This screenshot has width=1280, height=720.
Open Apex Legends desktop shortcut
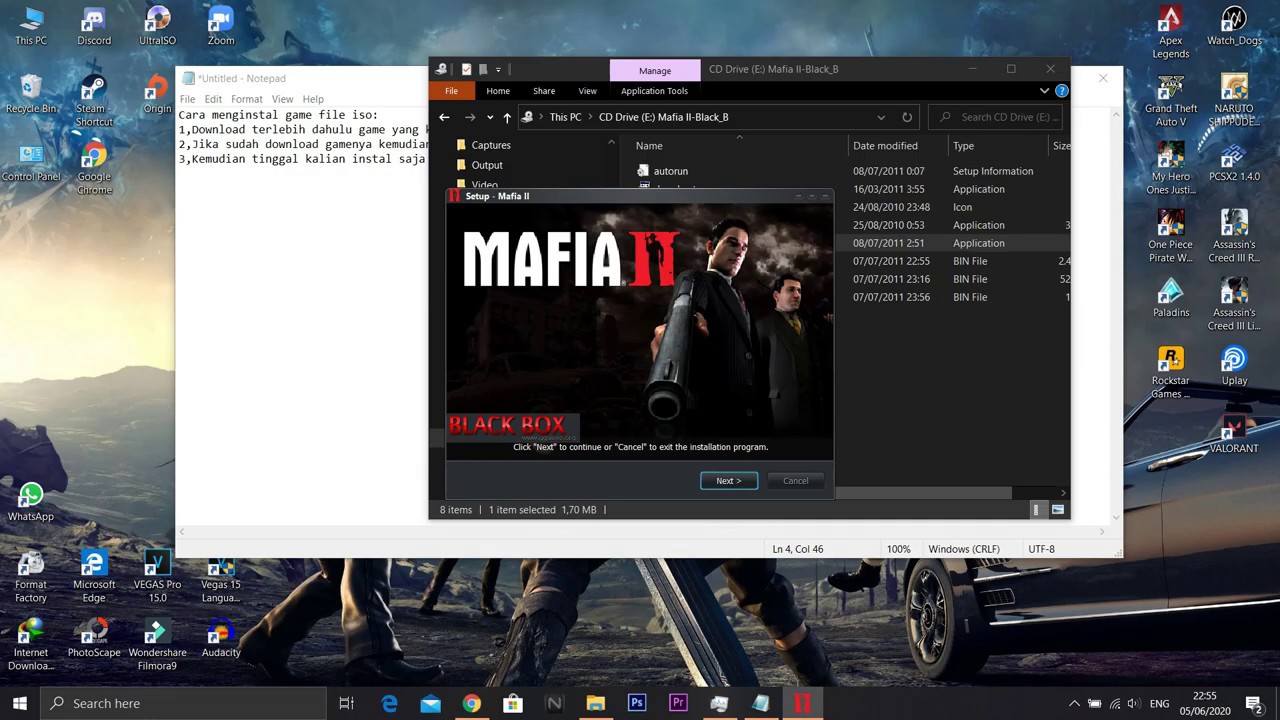tap(1170, 33)
